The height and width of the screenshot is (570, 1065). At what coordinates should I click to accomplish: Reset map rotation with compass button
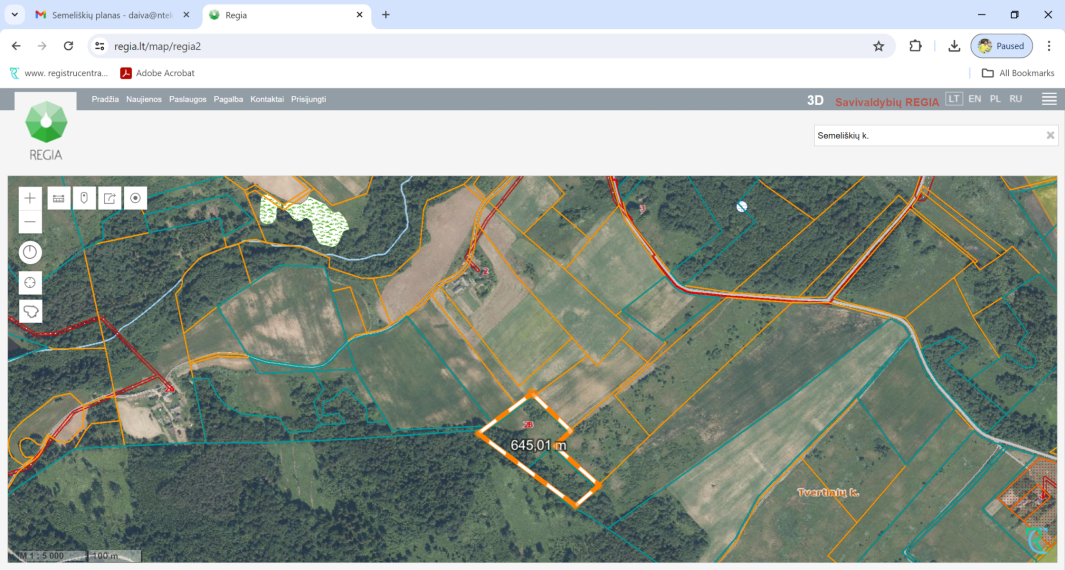point(30,252)
